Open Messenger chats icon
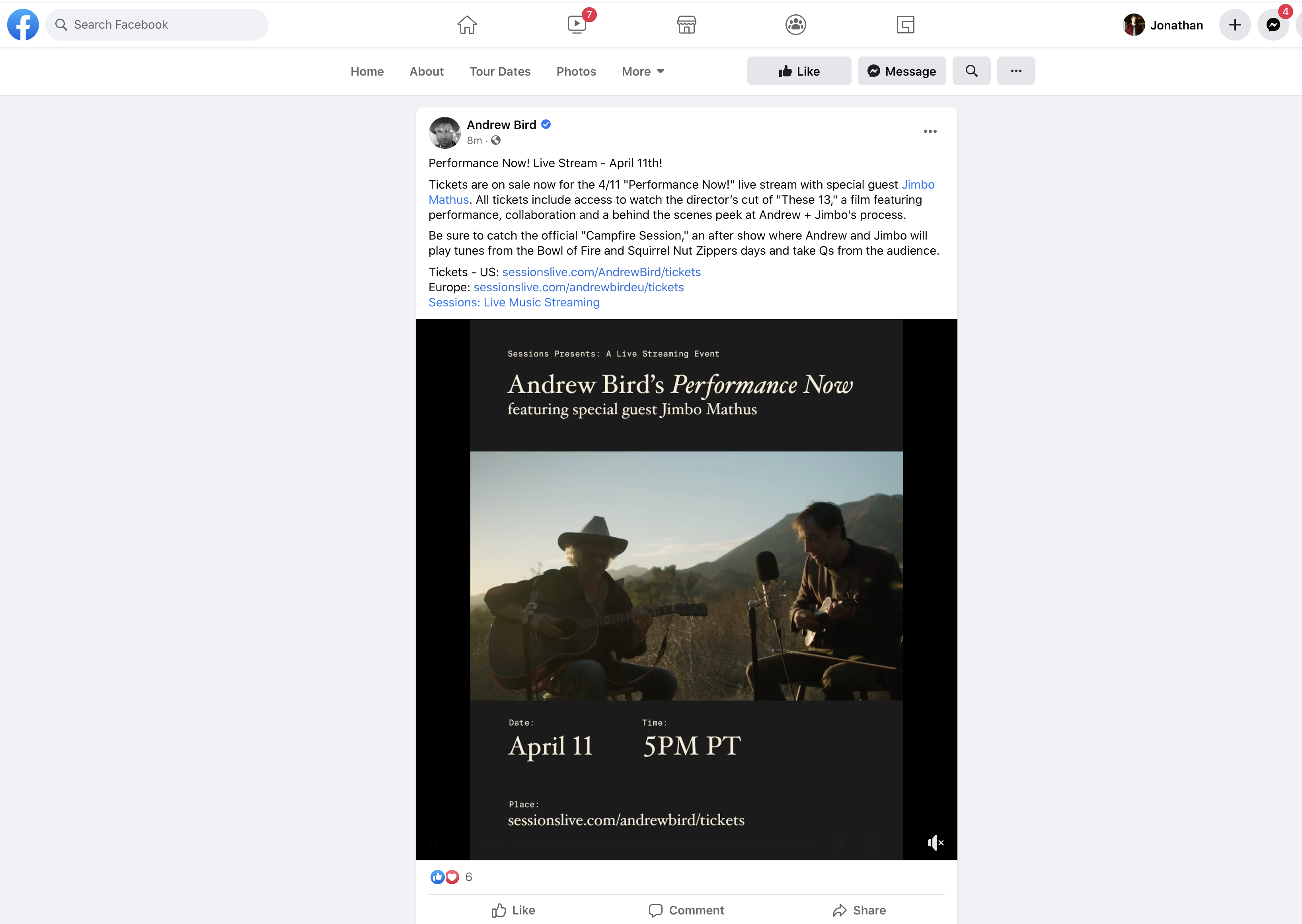 point(1273,24)
